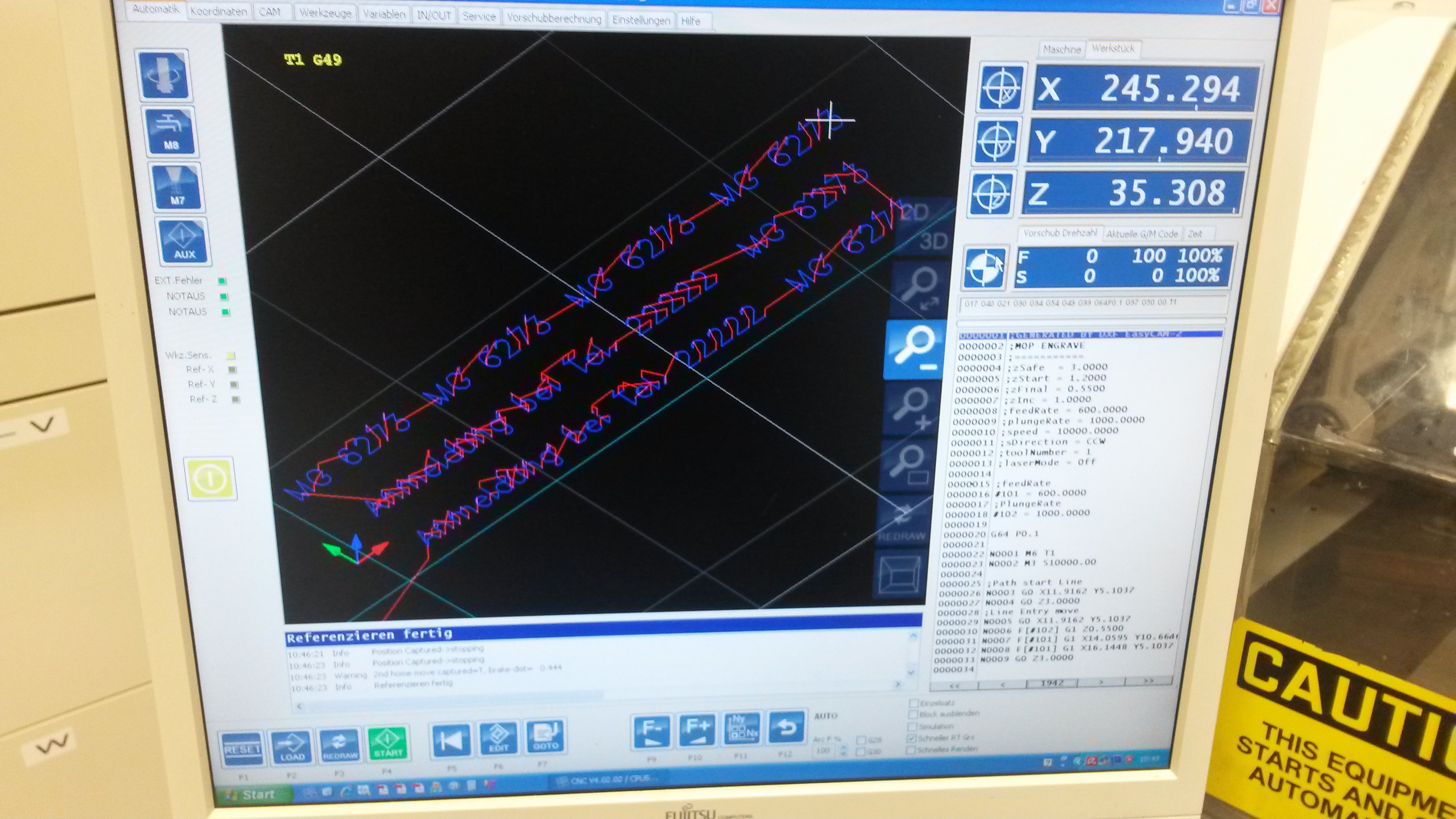Click the REDRAW F3 button in bottom toolbar
The image size is (1456, 819).
[340, 745]
